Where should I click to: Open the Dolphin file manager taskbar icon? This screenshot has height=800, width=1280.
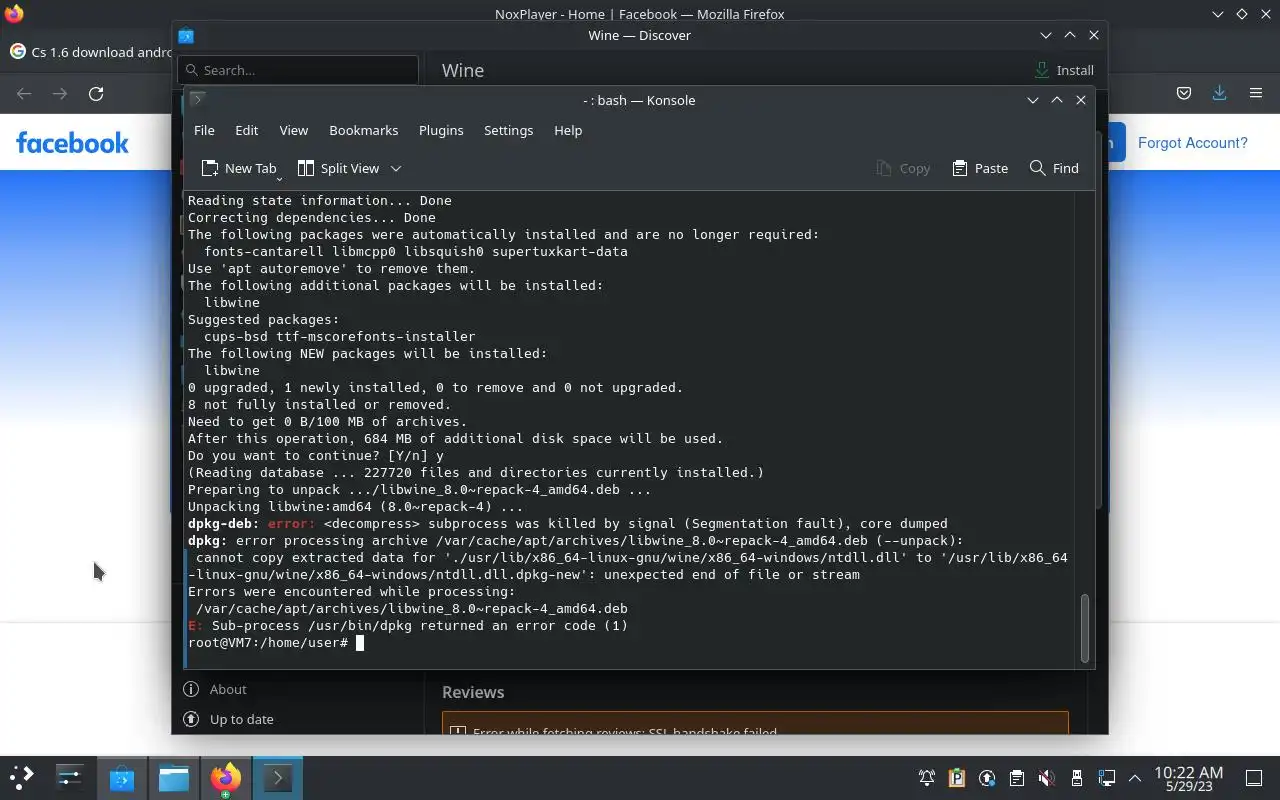(174, 777)
